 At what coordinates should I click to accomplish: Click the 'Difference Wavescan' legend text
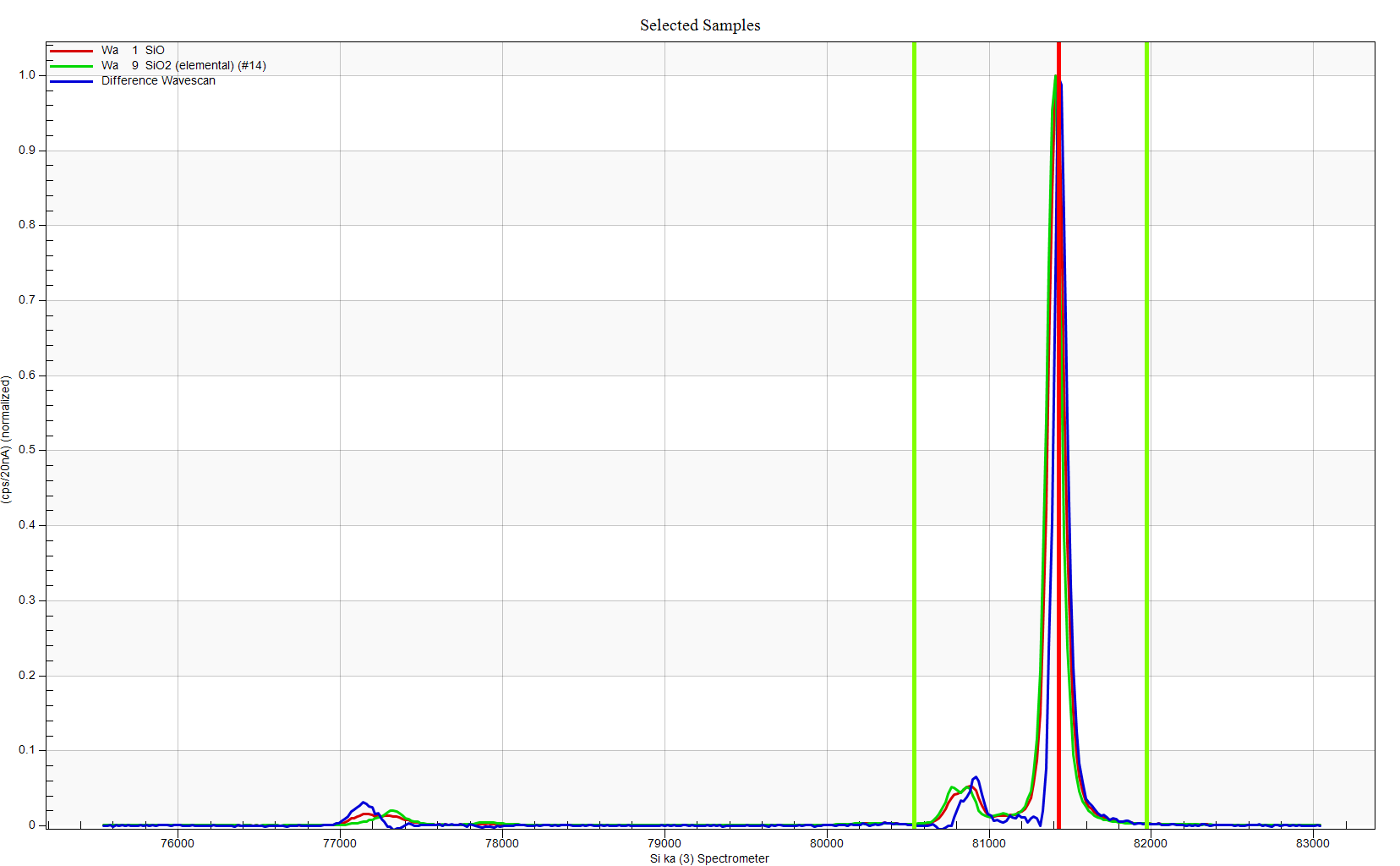pos(158,81)
